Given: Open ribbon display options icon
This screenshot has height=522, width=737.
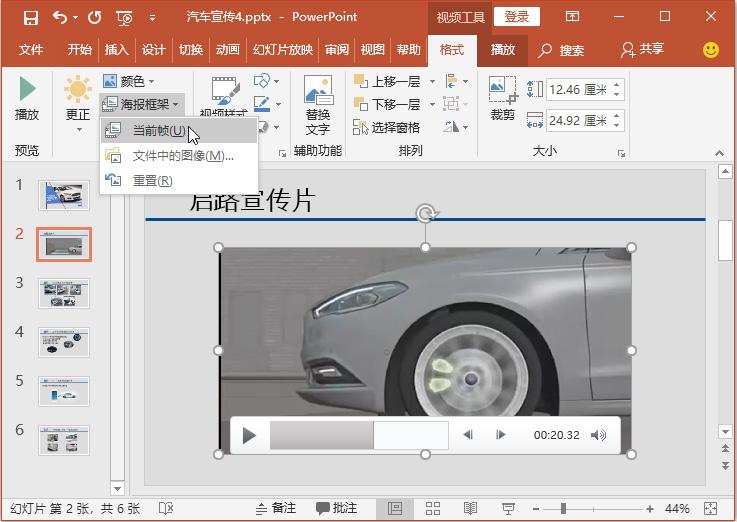Looking at the screenshot, I should coord(572,17).
